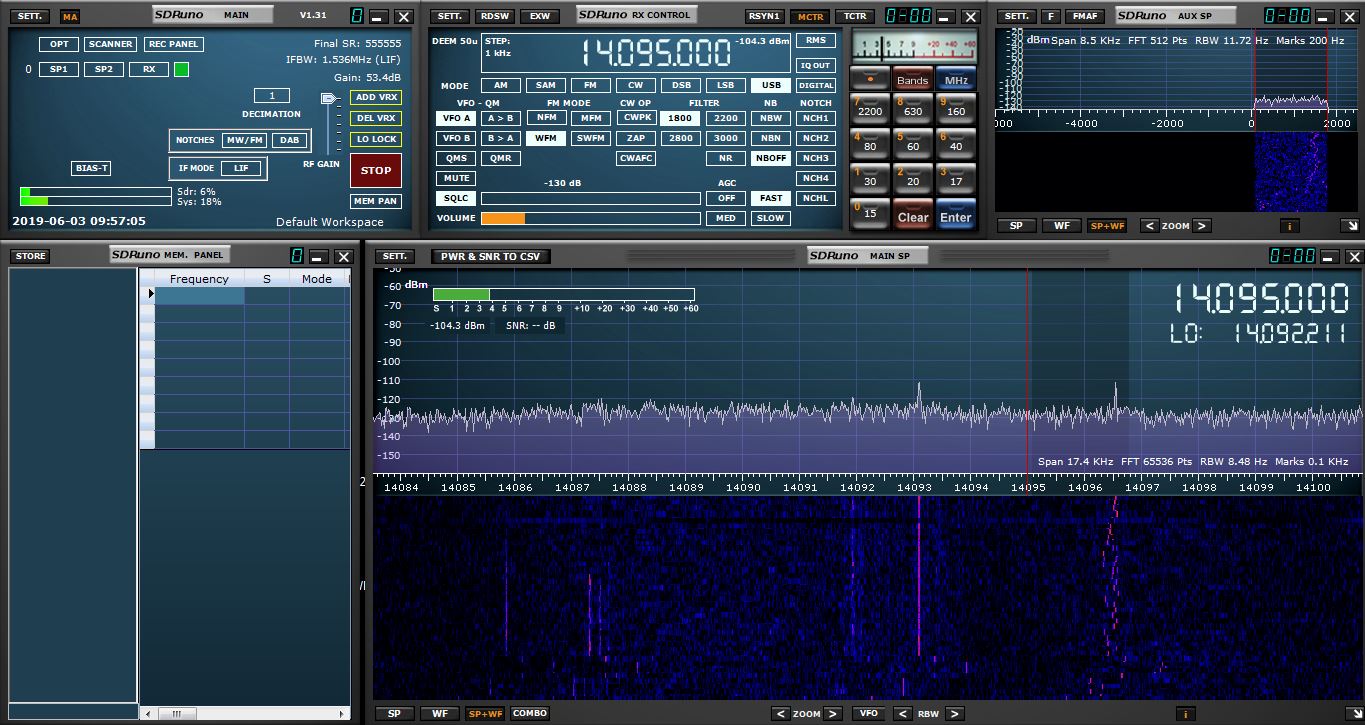Click the Mem. Panel horizontal scrollbar

coord(245,714)
